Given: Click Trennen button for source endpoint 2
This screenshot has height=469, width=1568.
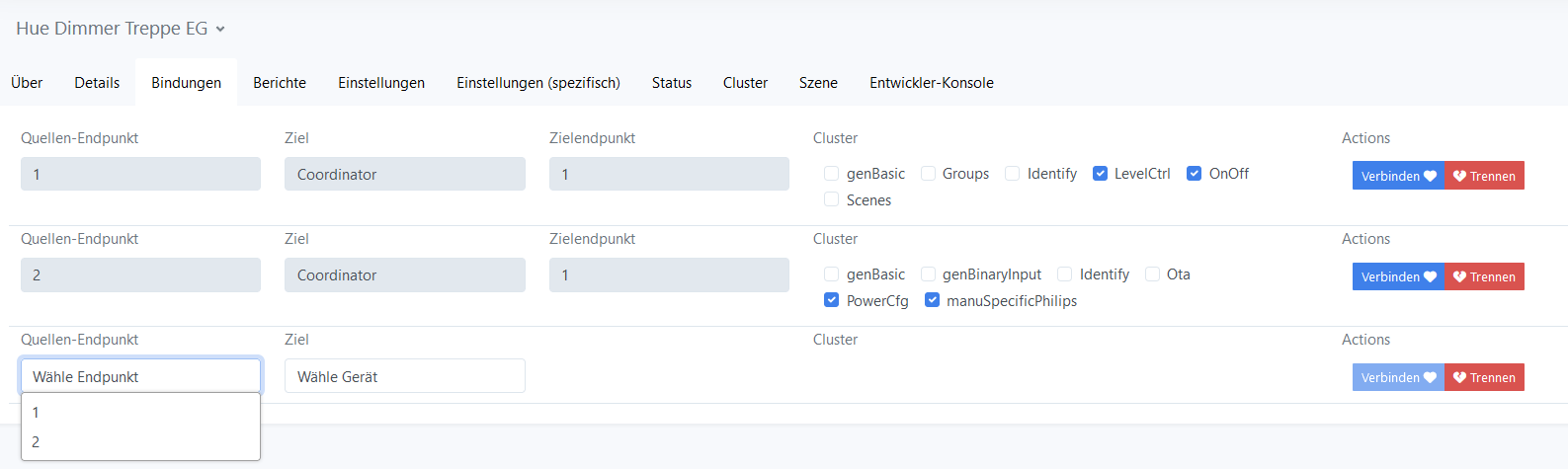Looking at the screenshot, I should [1483, 276].
